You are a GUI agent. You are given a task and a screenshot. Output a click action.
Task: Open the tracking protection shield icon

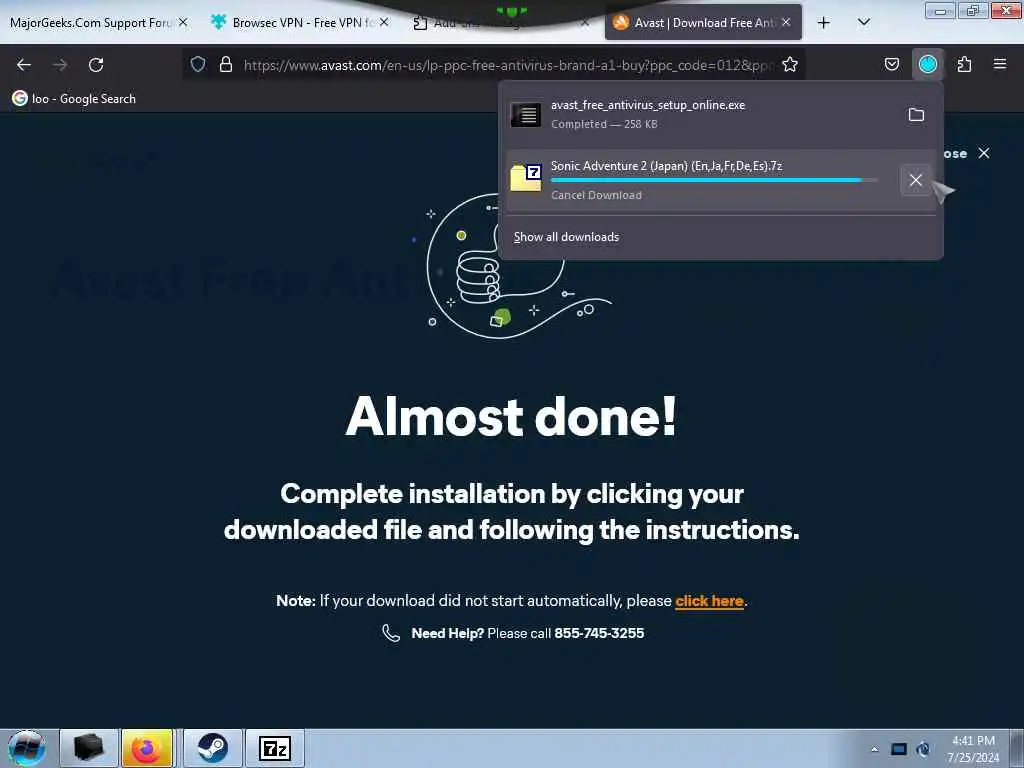point(198,64)
